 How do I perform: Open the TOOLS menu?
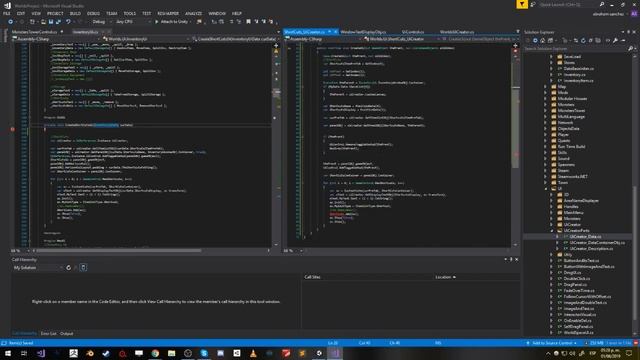pyautogui.click(x=129, y=13)
